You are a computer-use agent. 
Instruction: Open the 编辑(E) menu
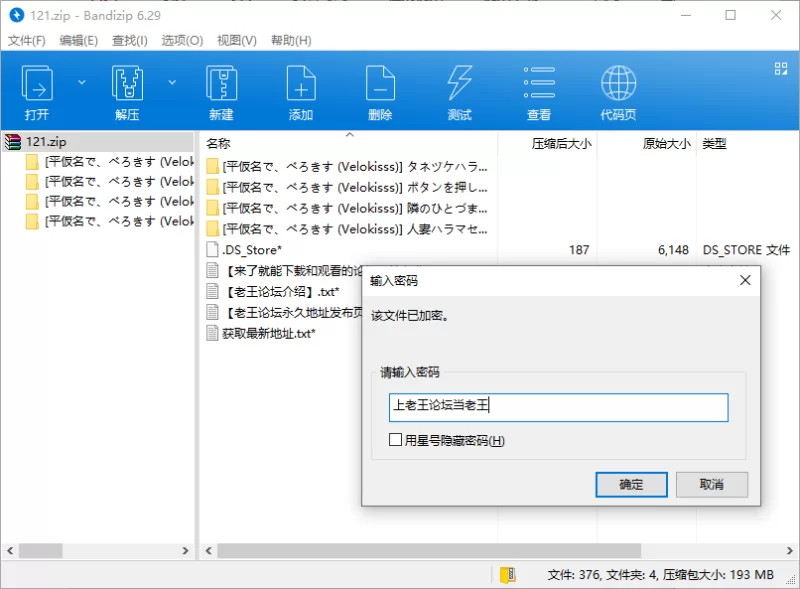[x=79, y=40]
